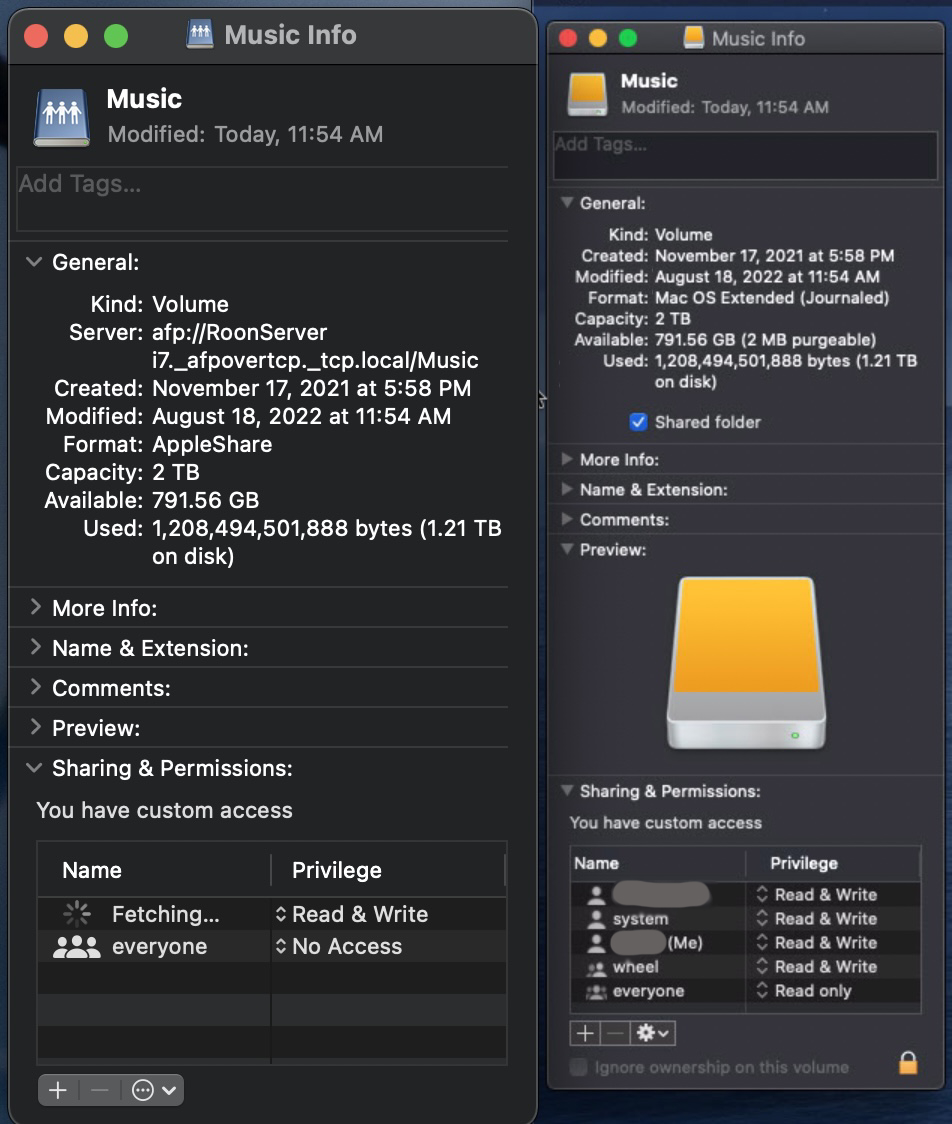Image resolution: width=952 pixels, height=1124 pixels.
Task: Click the Add Tags field in right window
Action: tap(746, 155)
